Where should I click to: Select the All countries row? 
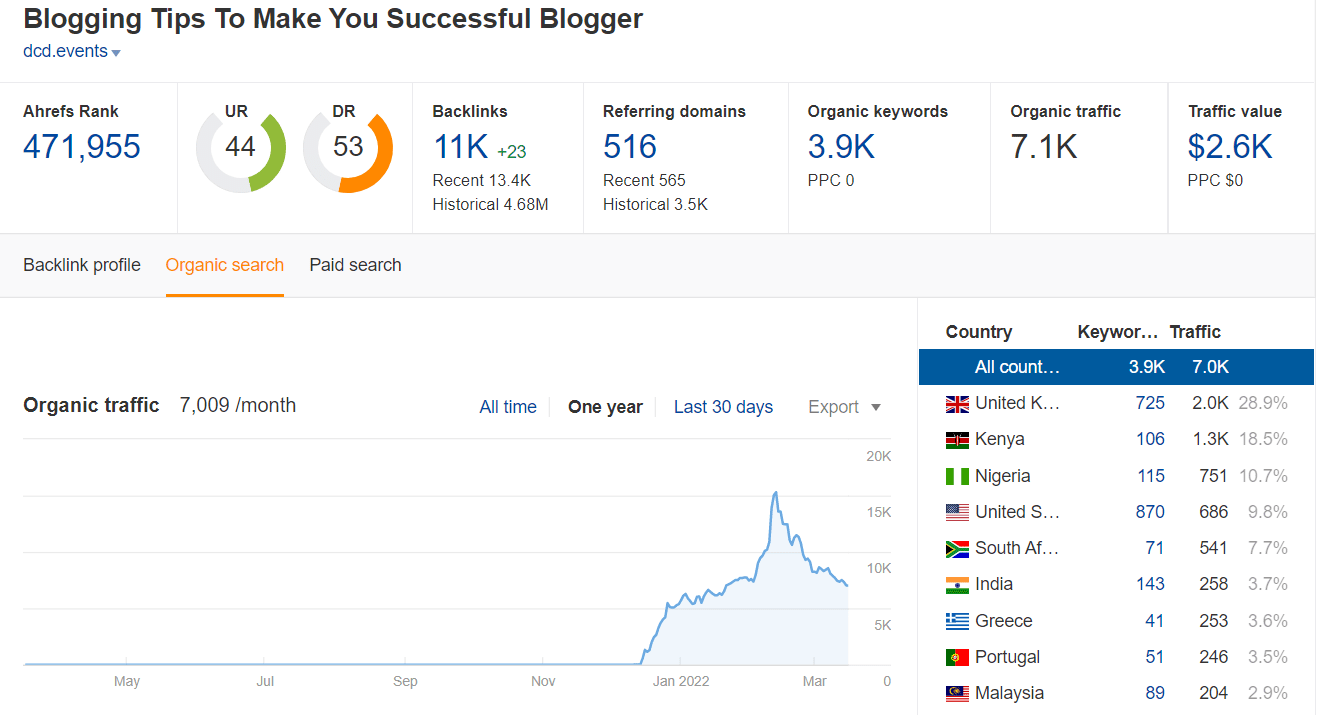tap(1116, 367)
